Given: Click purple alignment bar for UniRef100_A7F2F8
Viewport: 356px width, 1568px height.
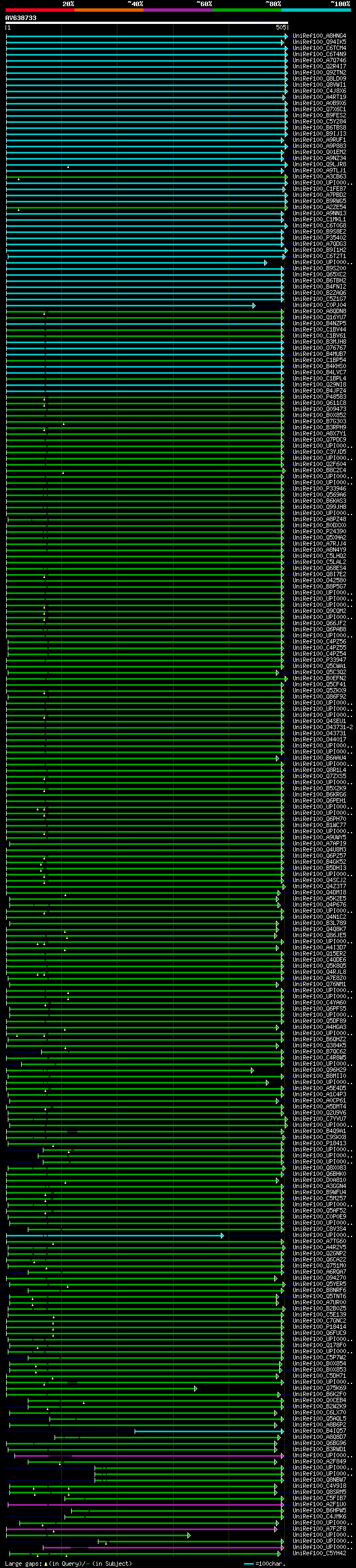Looking at the screenshot, I should click(x=143, y=1529).
